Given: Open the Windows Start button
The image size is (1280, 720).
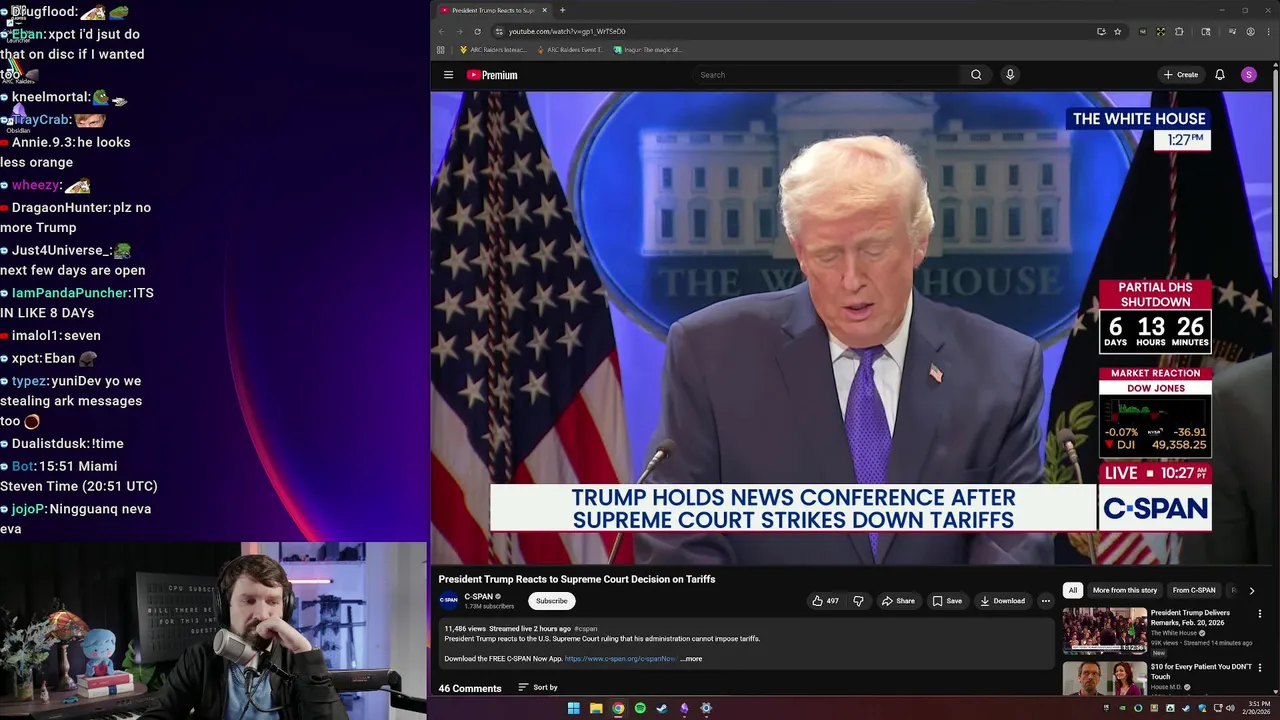Looking at the screenshot, I should point(573,708).
